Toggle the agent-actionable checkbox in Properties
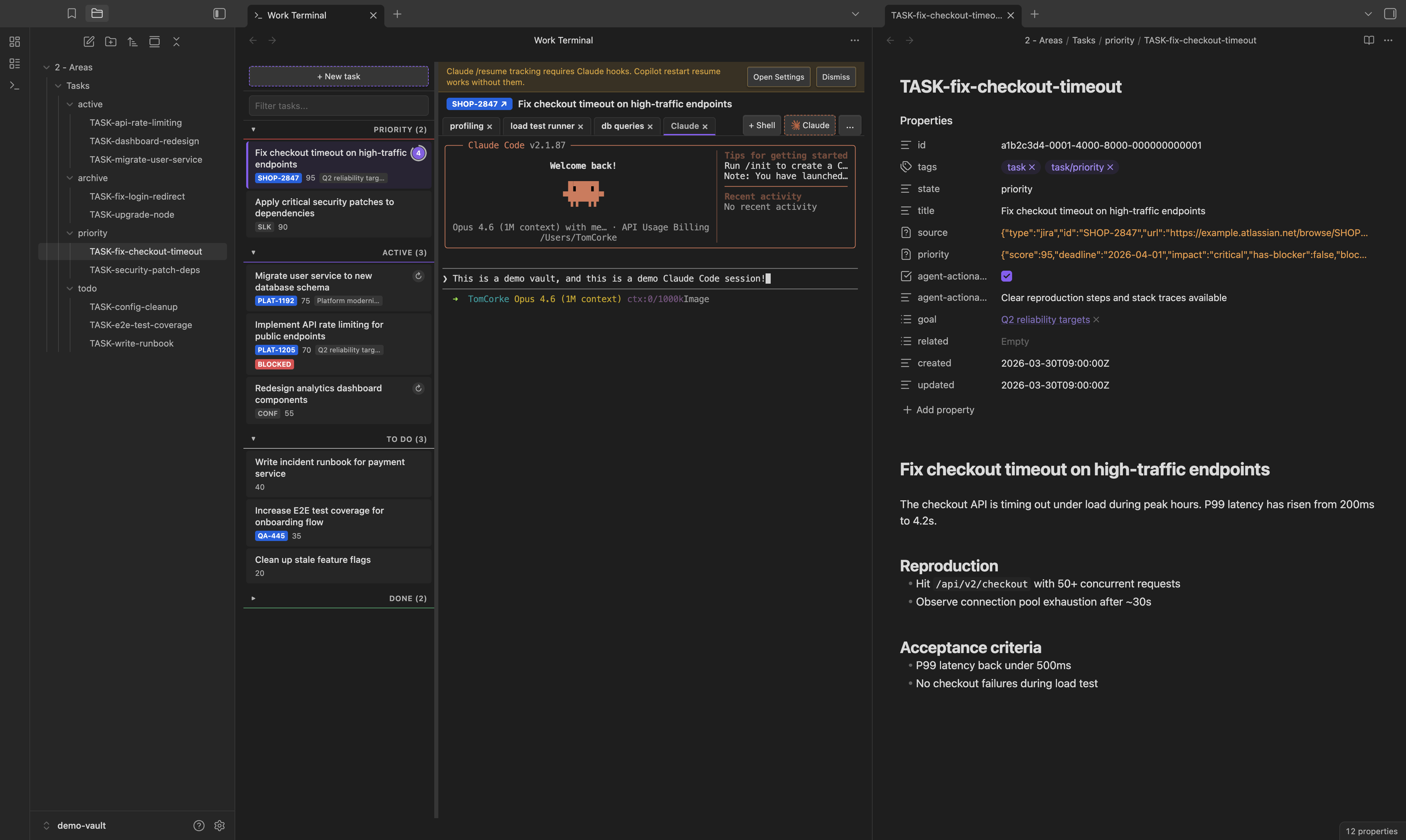Screen dimensions: 1406x840 [x=1006, y=276]
